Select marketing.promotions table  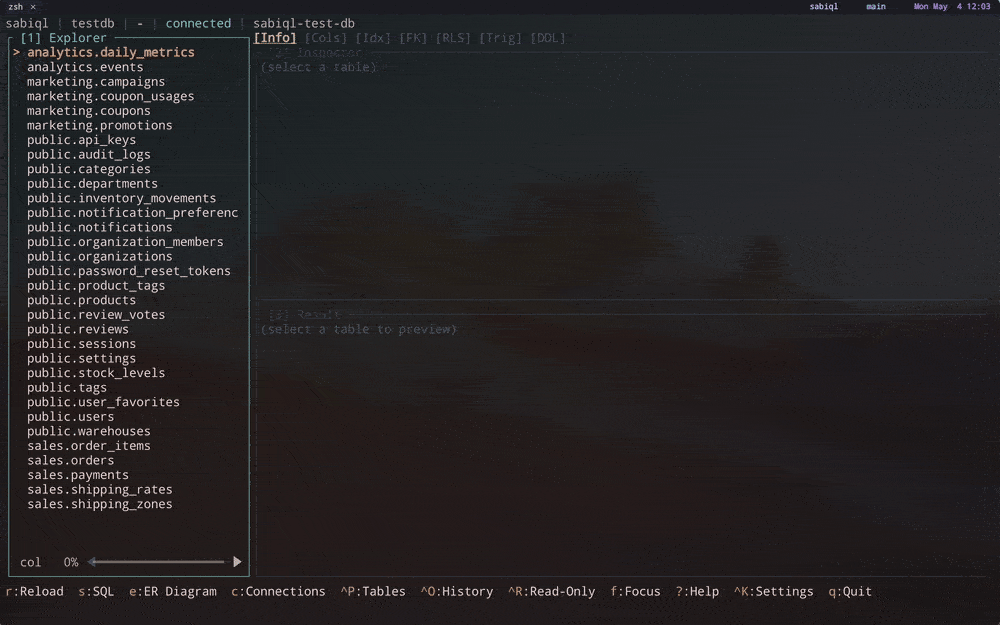pyautogui.click(x=99, y=126)
